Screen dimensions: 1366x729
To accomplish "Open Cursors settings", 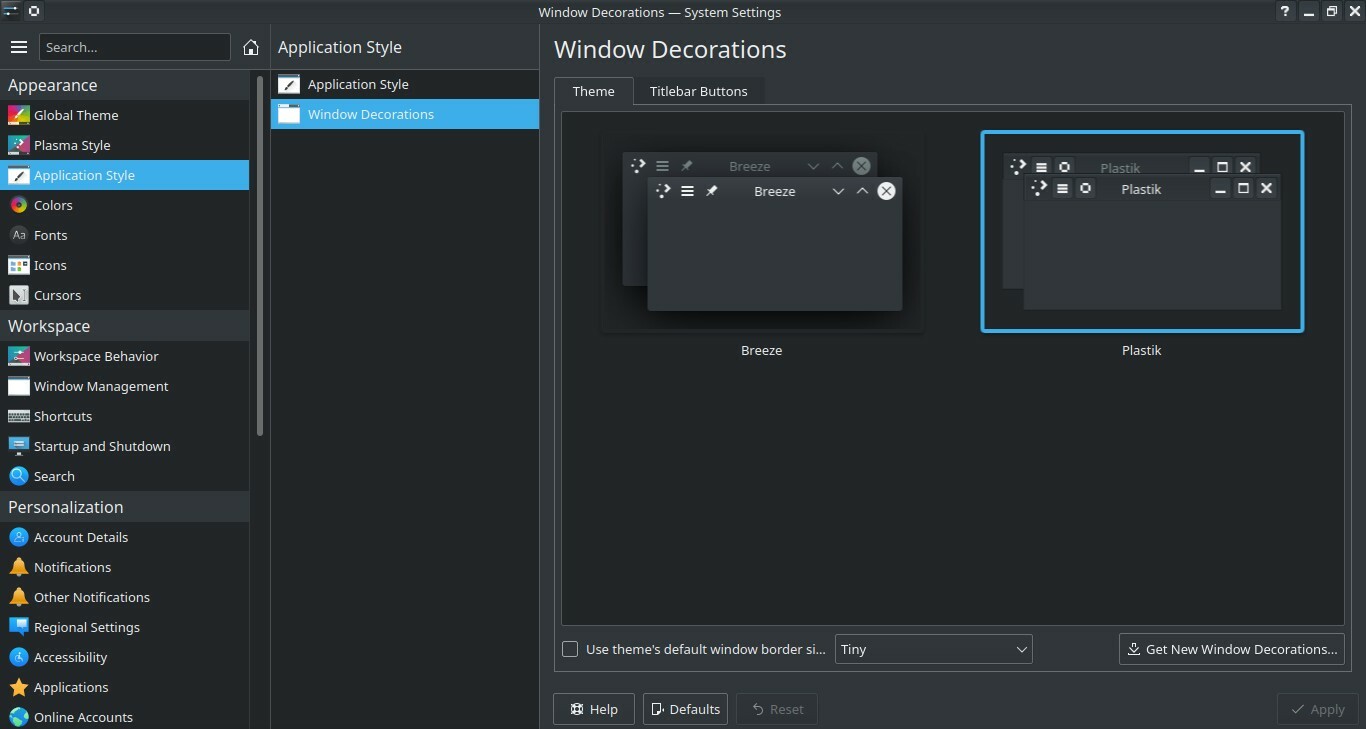I will pyautogui.click(x=57, y=295).
